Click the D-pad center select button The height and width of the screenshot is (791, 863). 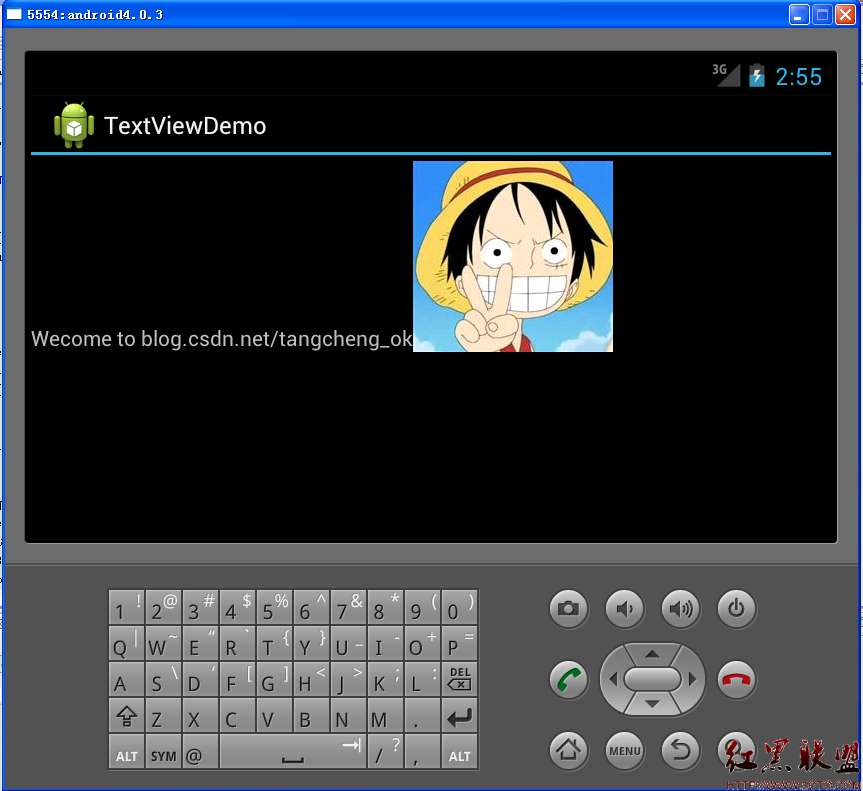(652, 679)
